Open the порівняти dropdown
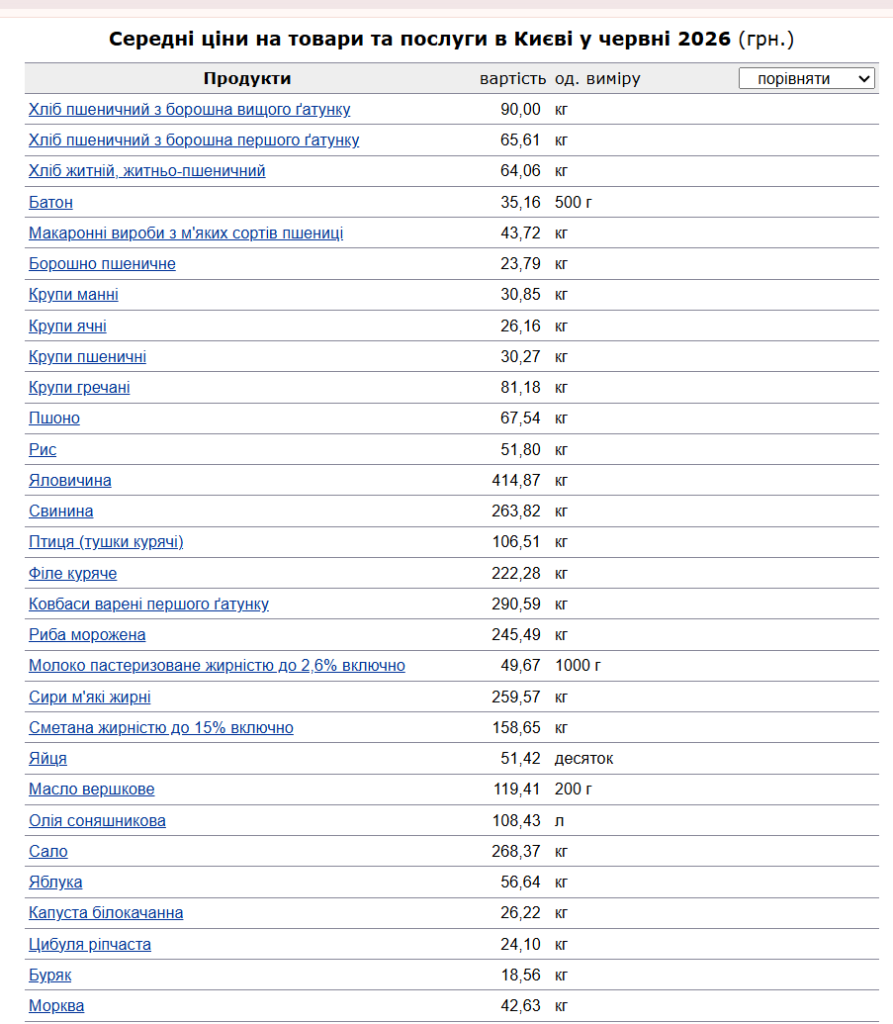Viewport: 893px width, 1024px height. tap(807, 78)
